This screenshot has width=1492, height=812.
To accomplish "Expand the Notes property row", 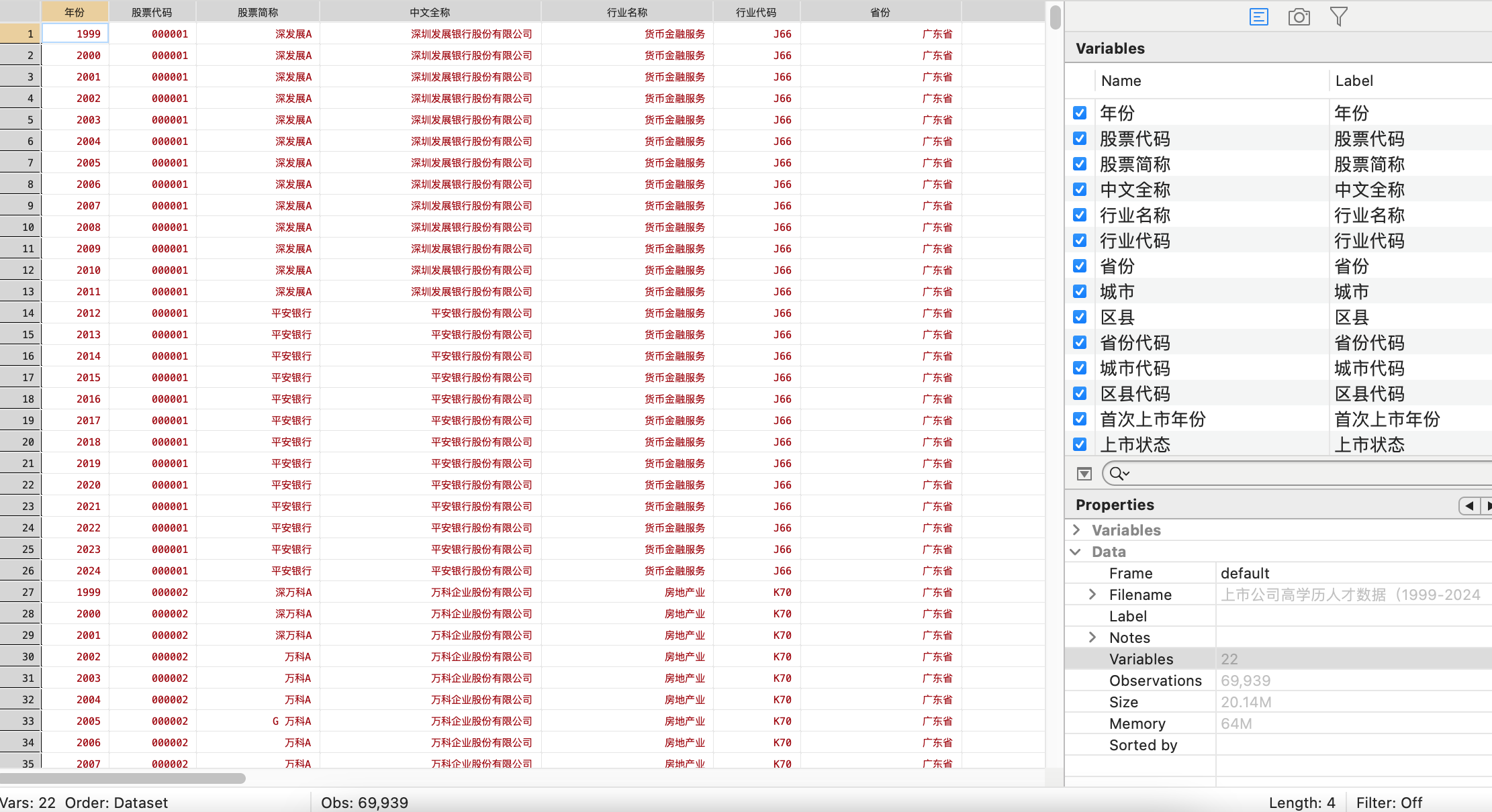I will [x=1092, y=638].
